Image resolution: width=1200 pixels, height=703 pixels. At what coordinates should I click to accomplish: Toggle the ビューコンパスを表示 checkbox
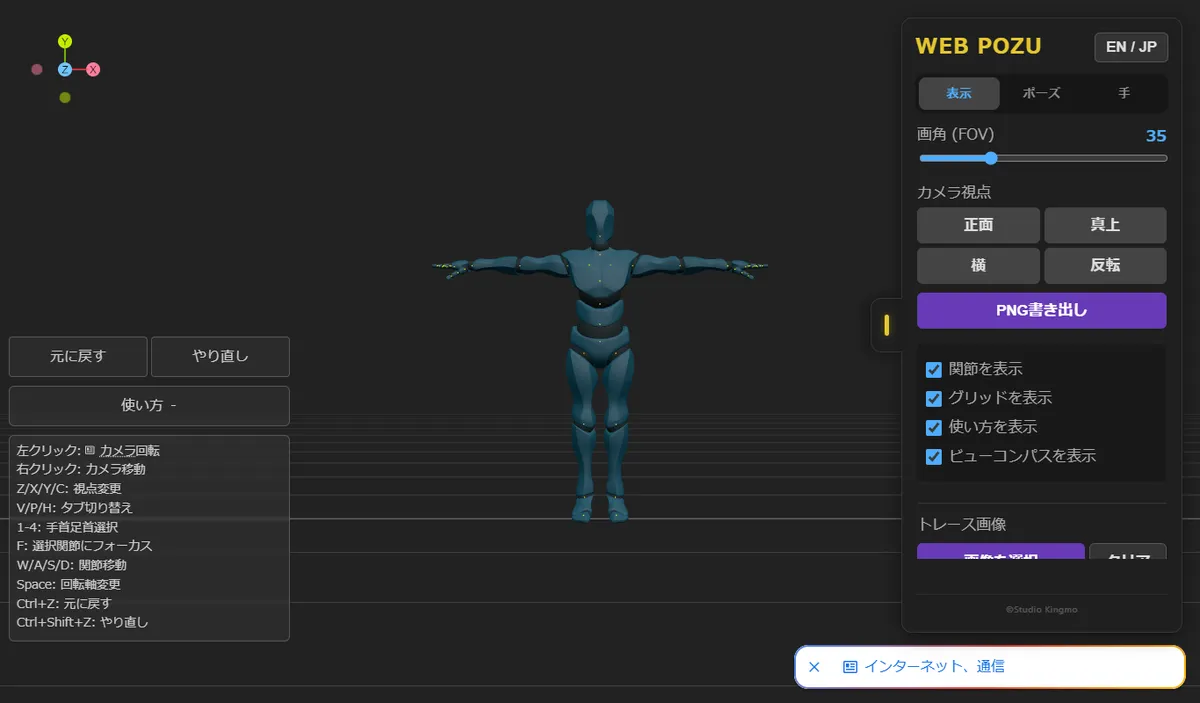pos(934,457)
